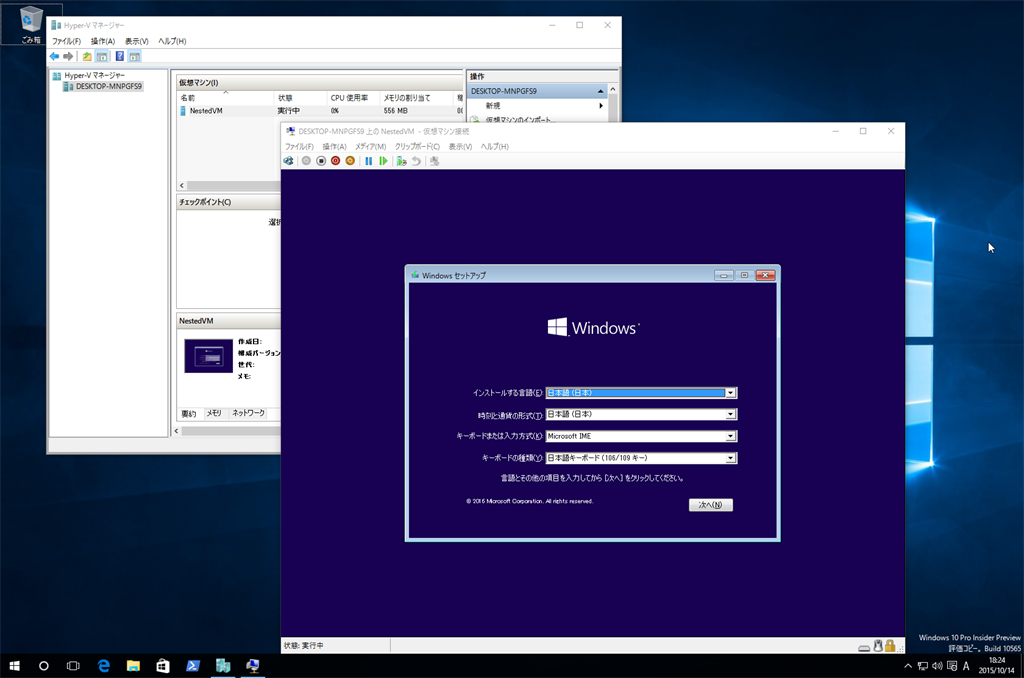Open File Explorer from taskbar
The image size is (1024, 678).
point(133,666)
